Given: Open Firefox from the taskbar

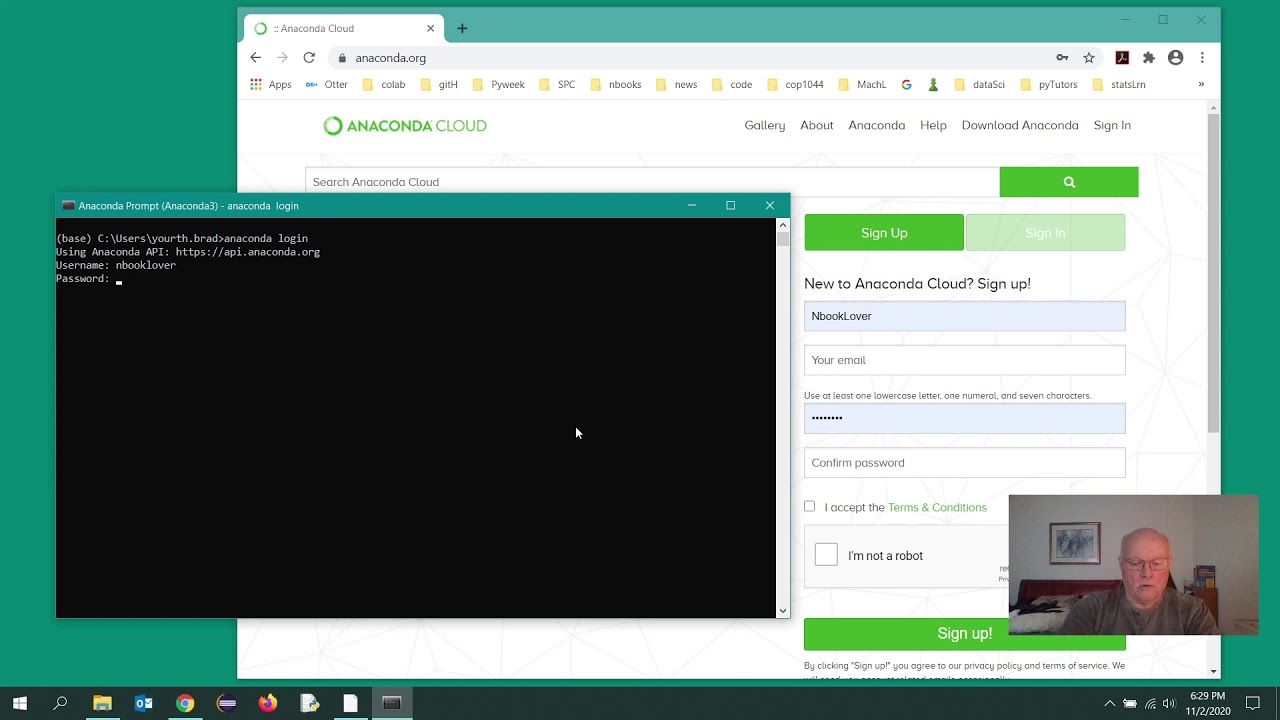Looking at the screenshot, I should click(268, 704).
